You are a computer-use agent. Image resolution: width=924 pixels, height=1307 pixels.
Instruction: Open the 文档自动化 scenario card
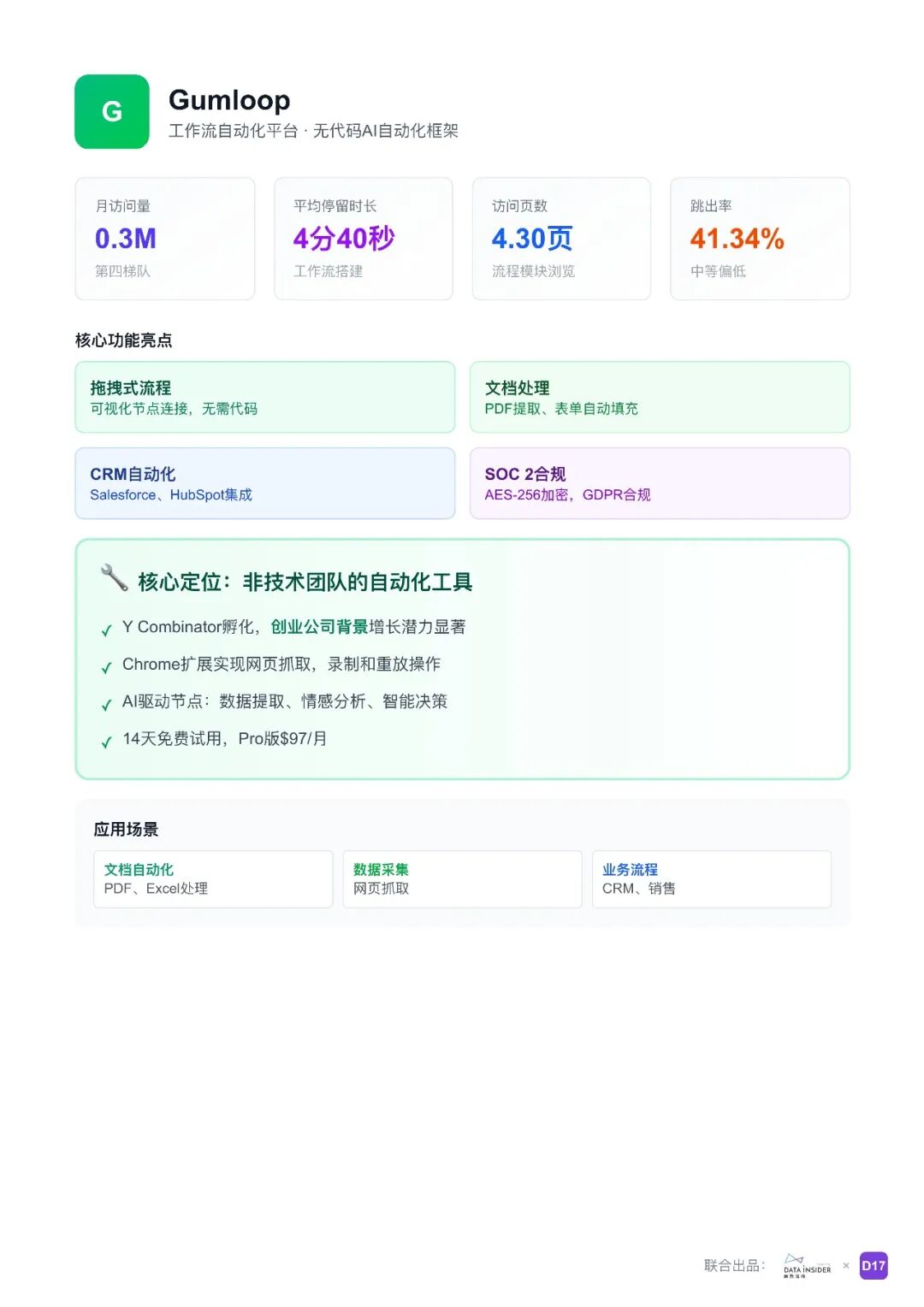click(x=213, y=878)
